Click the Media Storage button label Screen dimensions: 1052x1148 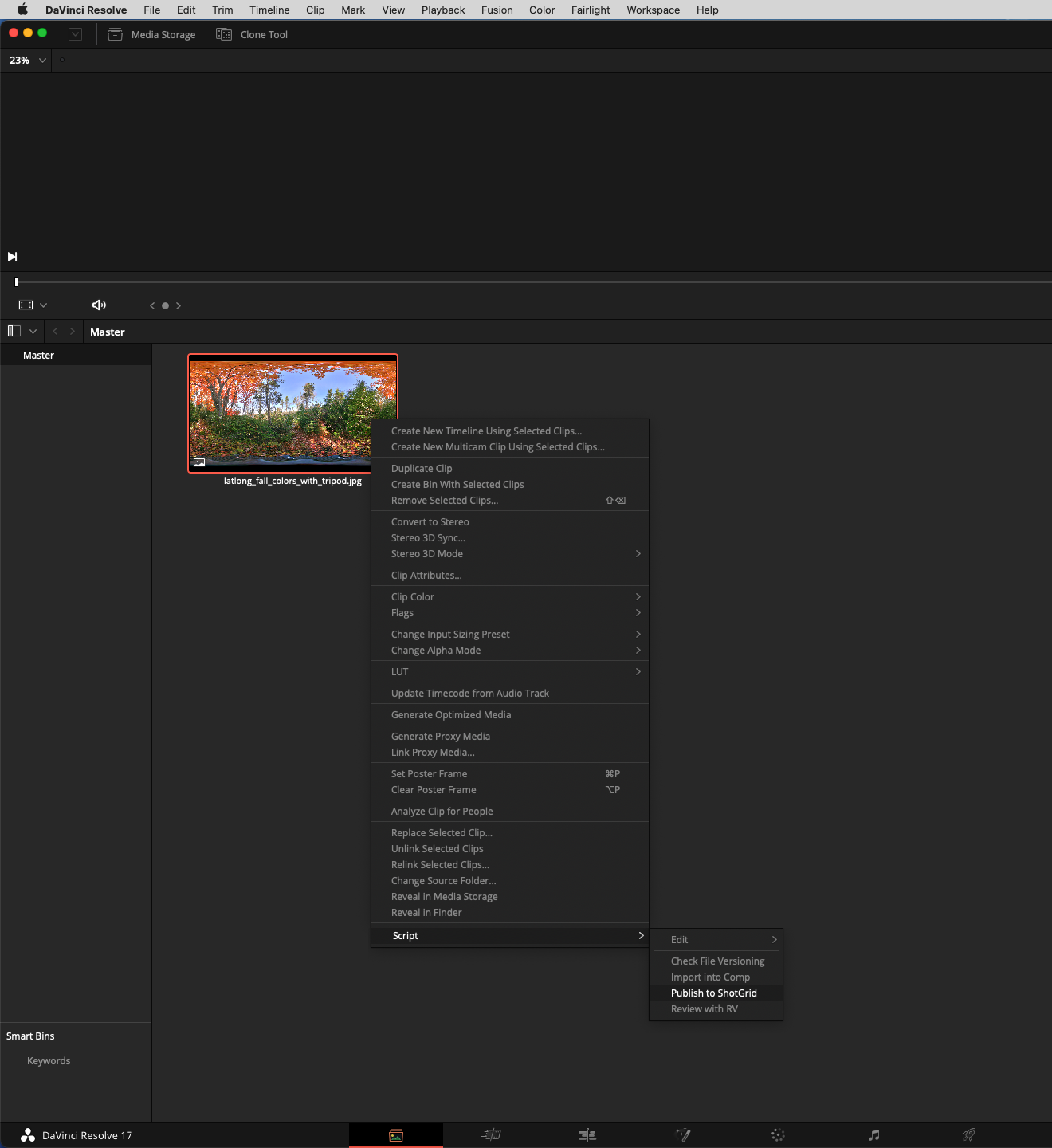(163, 35)
